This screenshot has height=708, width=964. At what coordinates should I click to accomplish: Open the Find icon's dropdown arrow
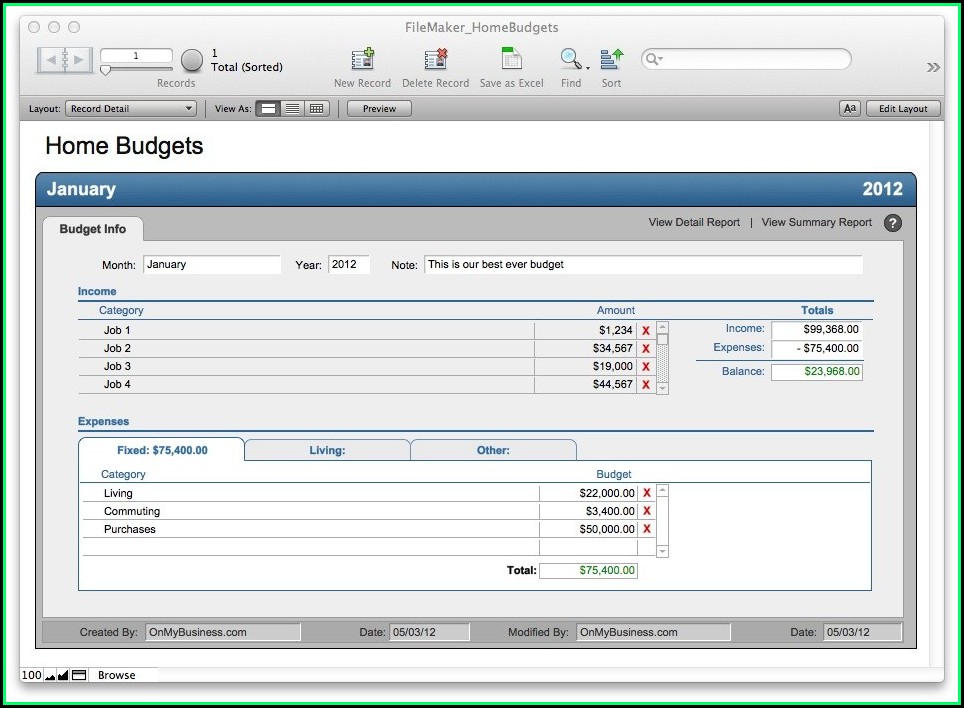pyautogui.click(x=588, y=68)
